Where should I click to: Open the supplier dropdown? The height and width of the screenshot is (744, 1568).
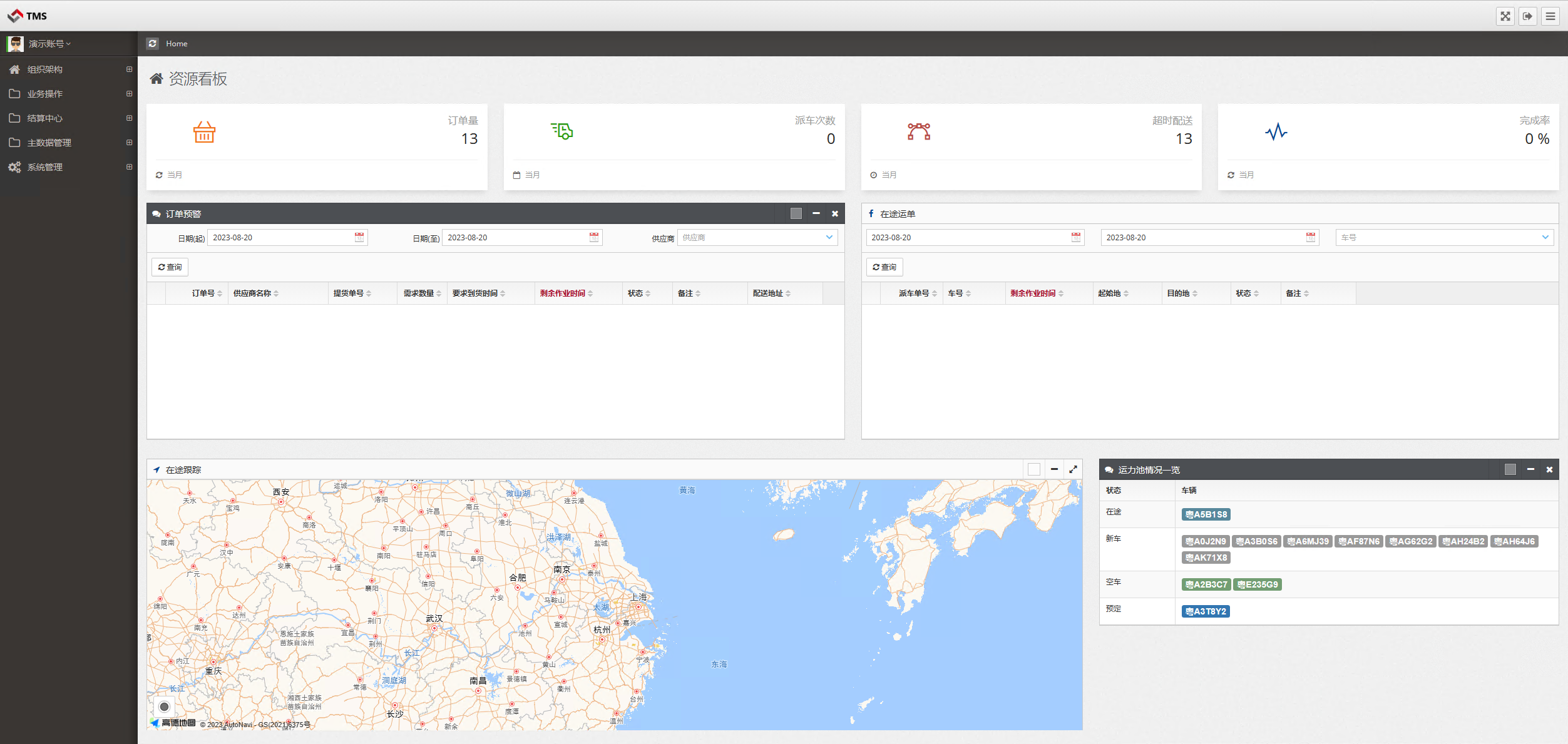[757, 237]
